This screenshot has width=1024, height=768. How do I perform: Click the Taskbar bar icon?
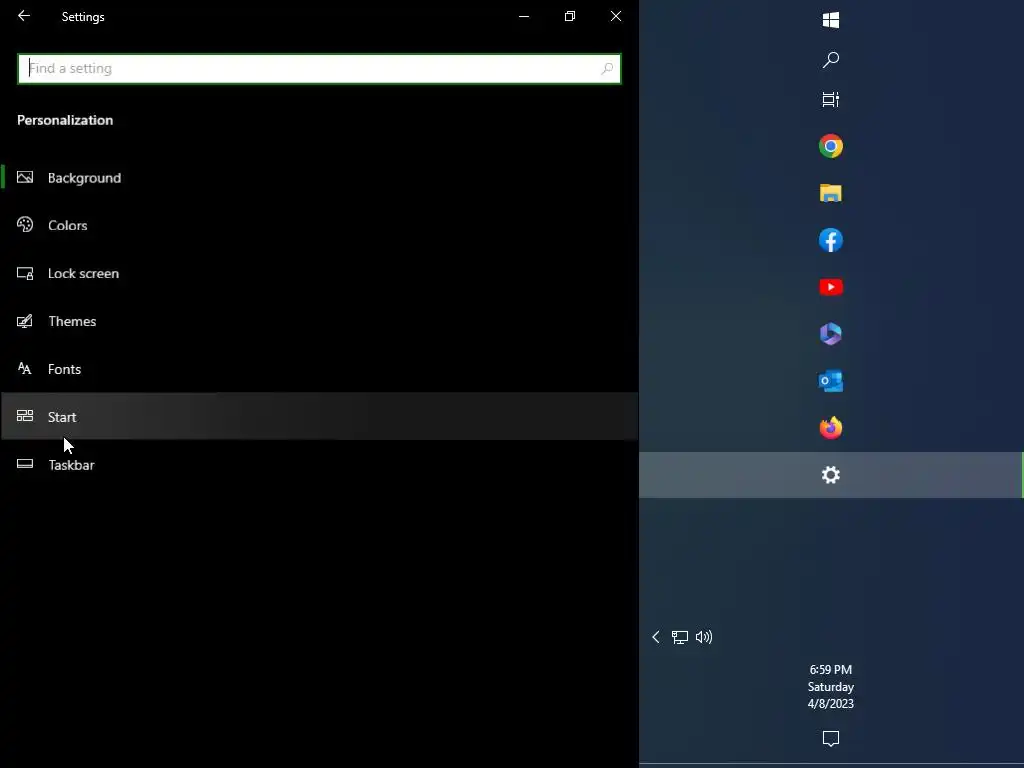[25, 464]
